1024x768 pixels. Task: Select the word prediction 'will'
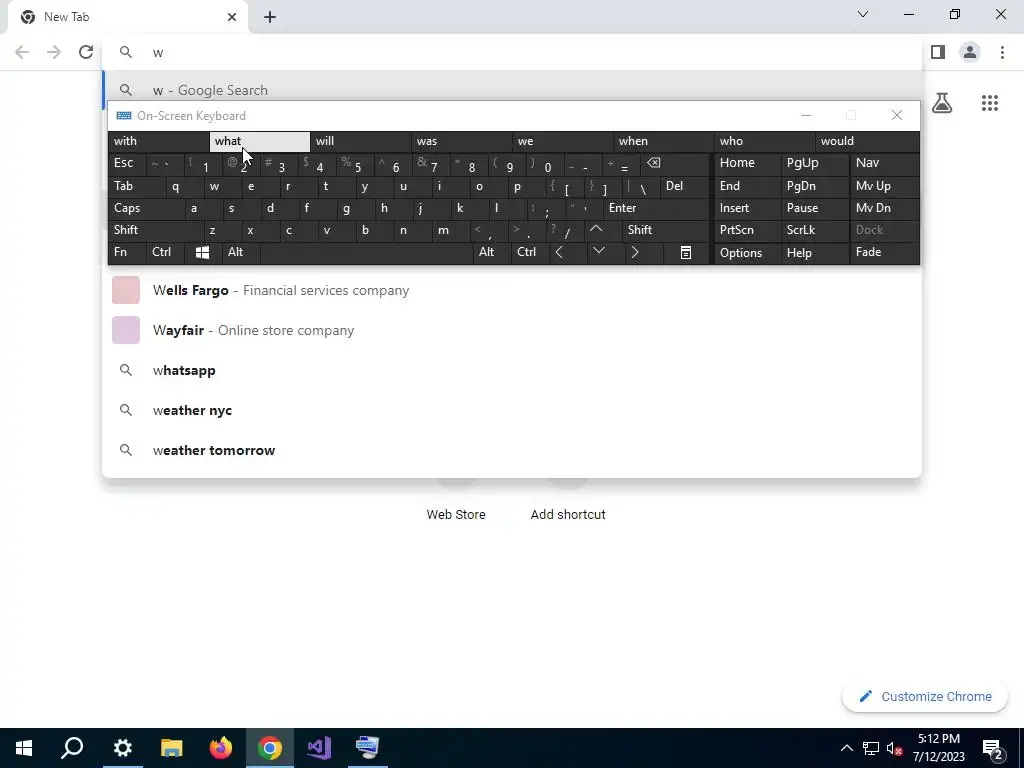coord(360,141)
